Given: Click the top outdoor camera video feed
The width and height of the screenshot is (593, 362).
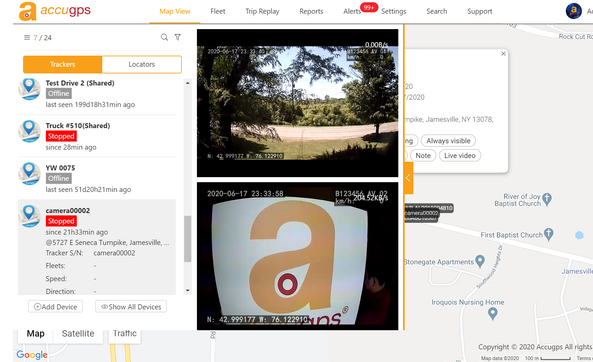Looking at the screenshot, I should click(x=297, y=103).
